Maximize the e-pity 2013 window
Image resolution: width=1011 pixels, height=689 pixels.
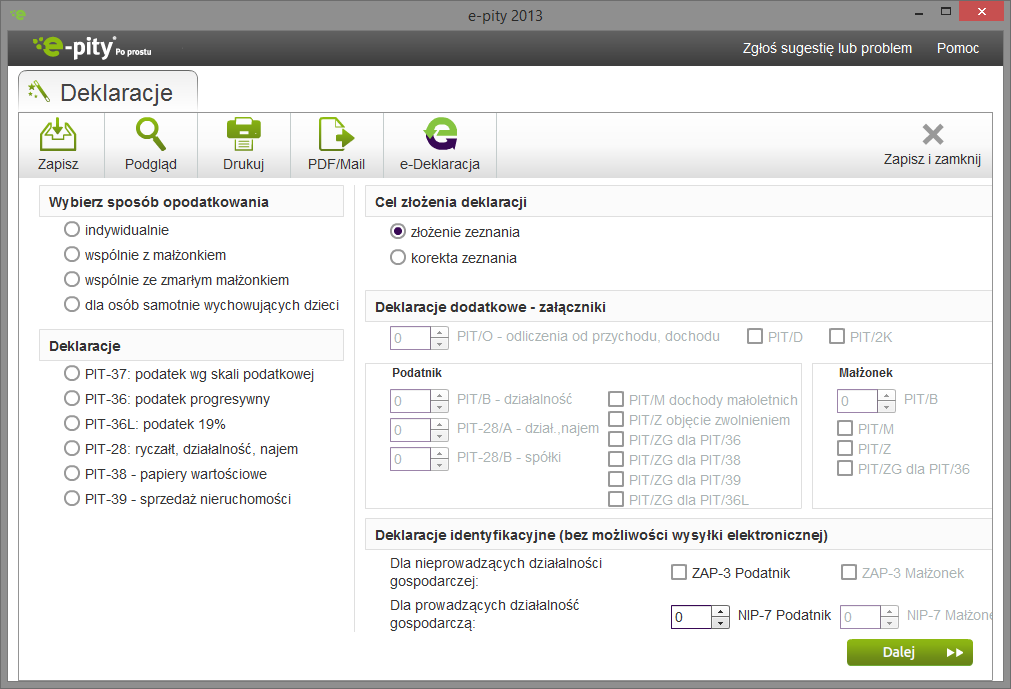click(946, 12)
